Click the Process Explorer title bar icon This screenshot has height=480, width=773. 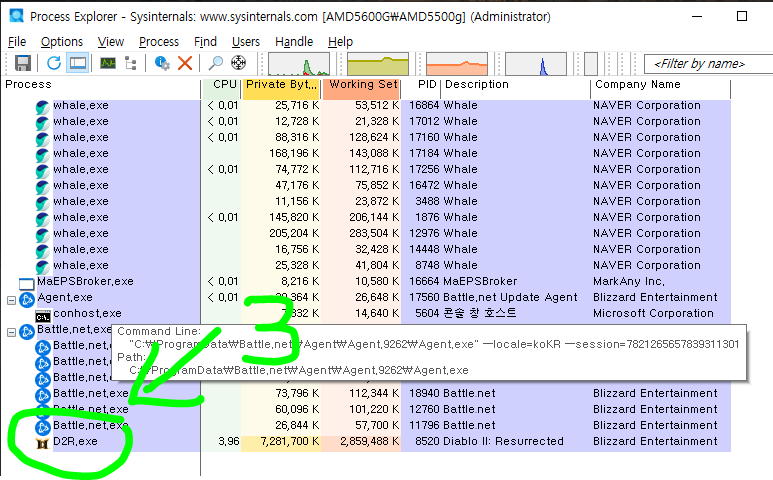(17, 16)
